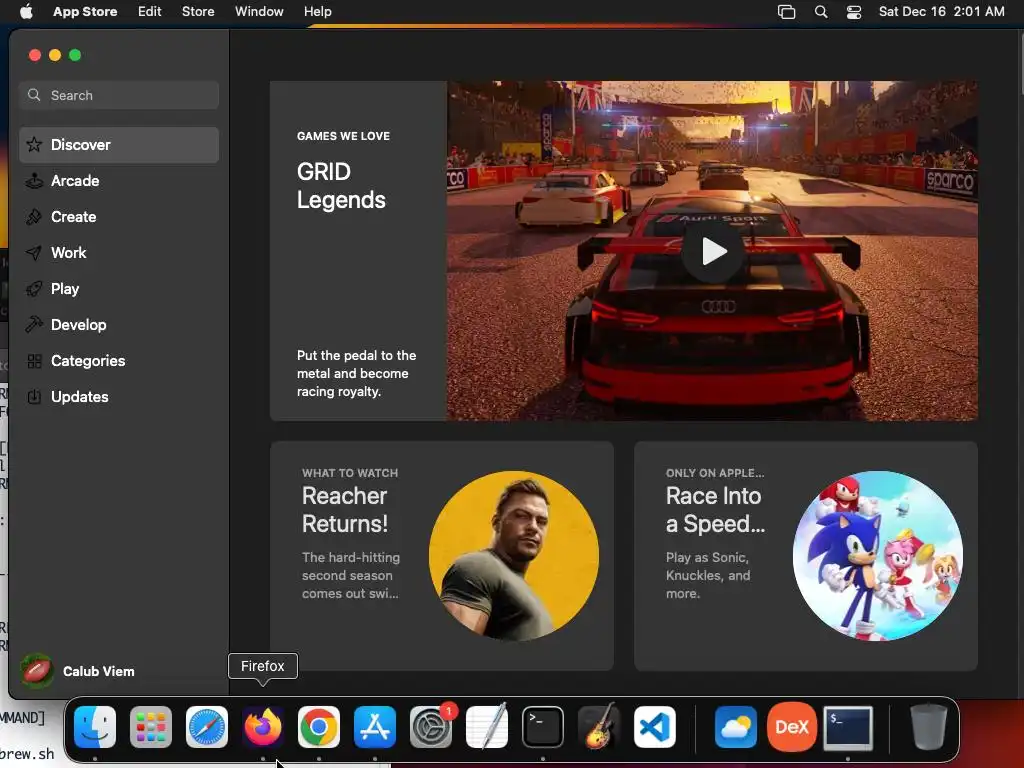Open System Settings from the Dock
The image size is (1024, 768).
pyautogui.click(x=431, y=727)
